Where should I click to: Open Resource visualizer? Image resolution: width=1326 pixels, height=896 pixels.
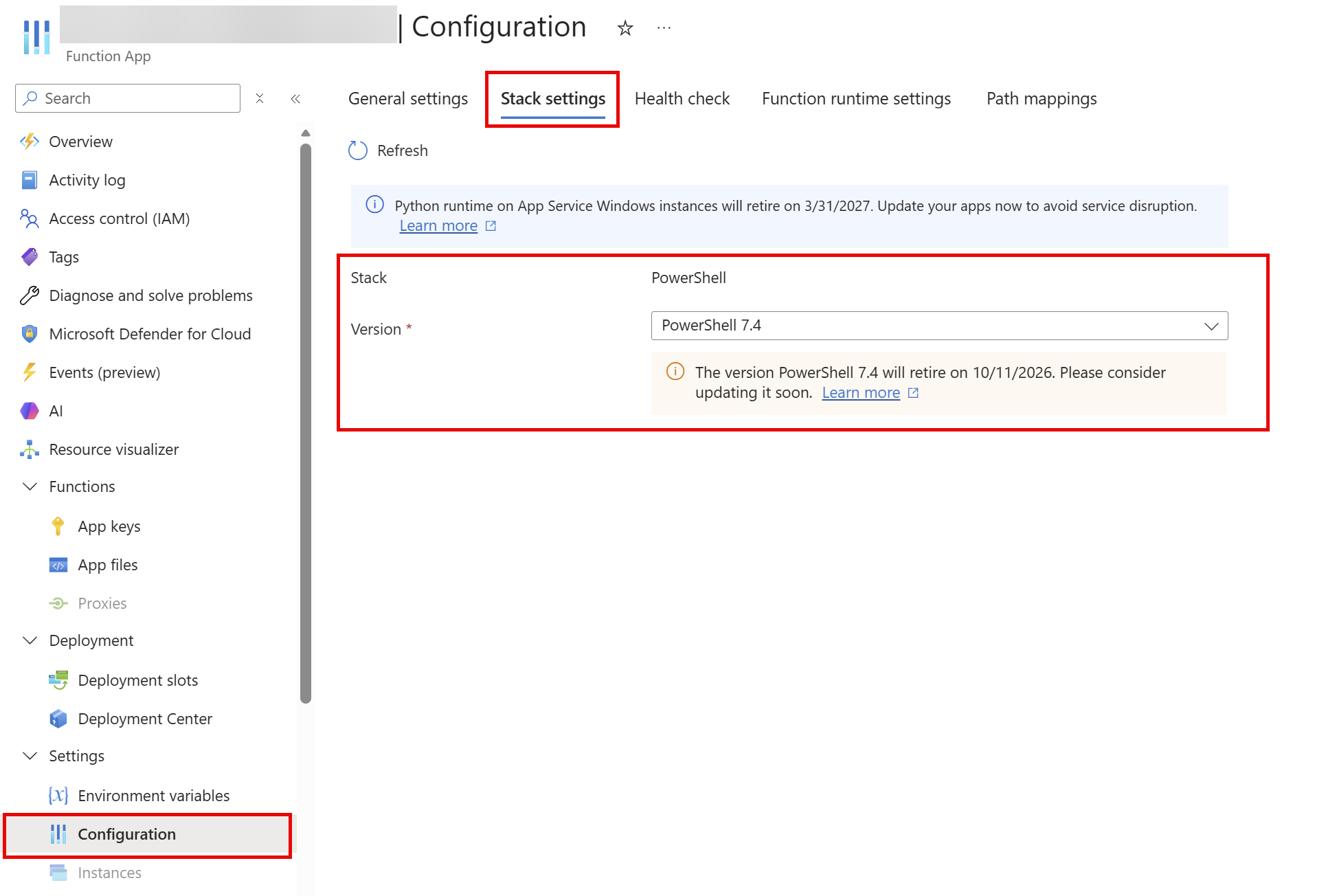[113, 449]
